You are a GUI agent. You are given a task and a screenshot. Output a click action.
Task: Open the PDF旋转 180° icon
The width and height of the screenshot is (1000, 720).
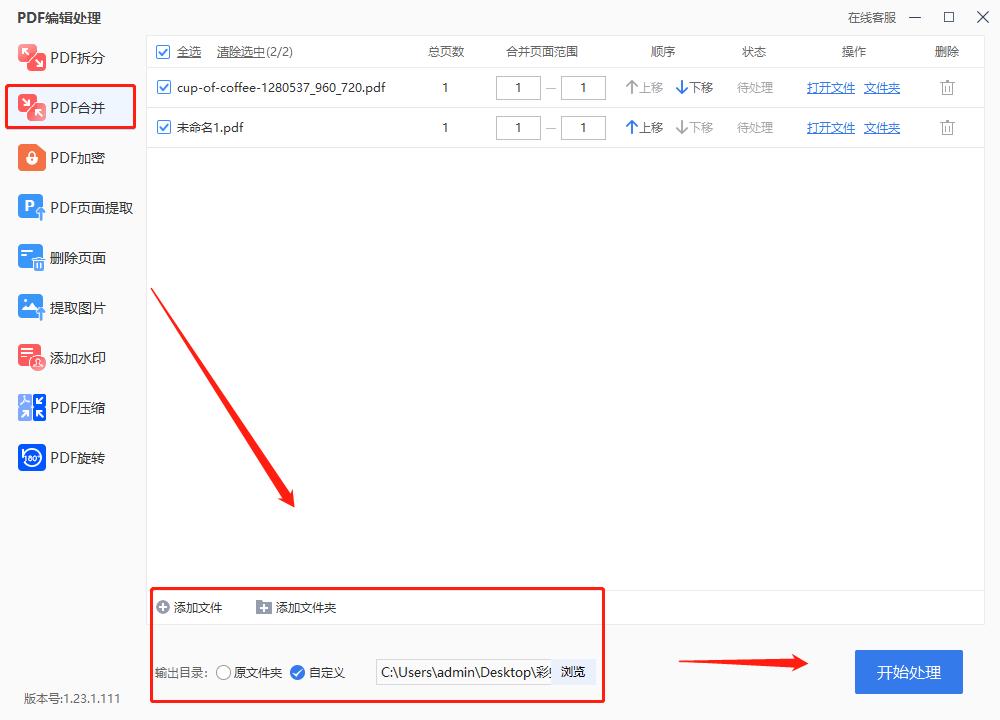click(31, 457)
